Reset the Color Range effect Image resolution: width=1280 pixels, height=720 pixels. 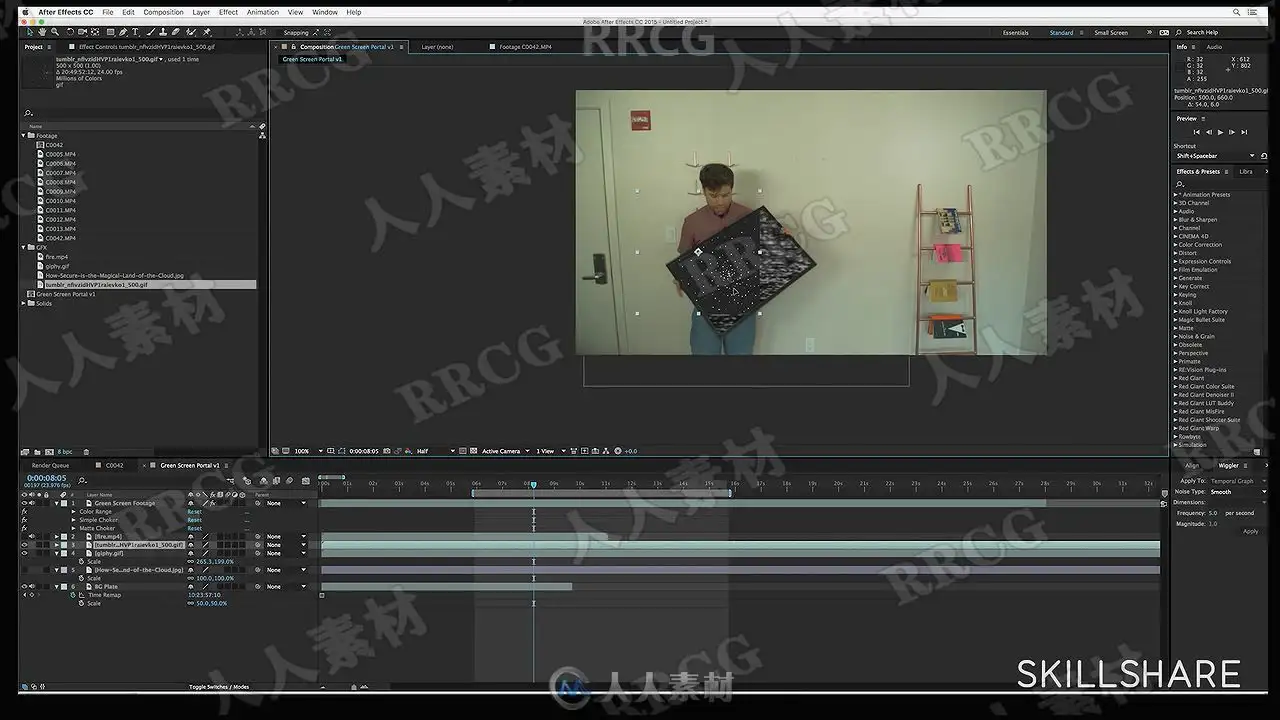194,512
